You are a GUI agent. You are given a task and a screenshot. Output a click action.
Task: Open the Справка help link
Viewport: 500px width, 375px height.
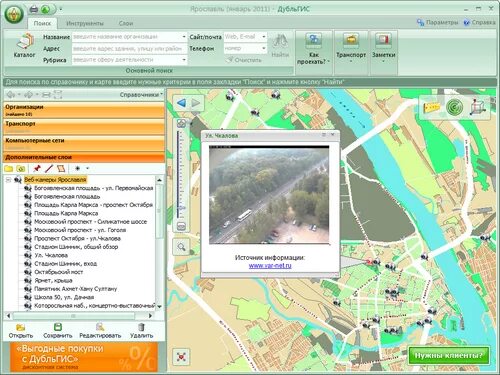click(x=479, y=22)
